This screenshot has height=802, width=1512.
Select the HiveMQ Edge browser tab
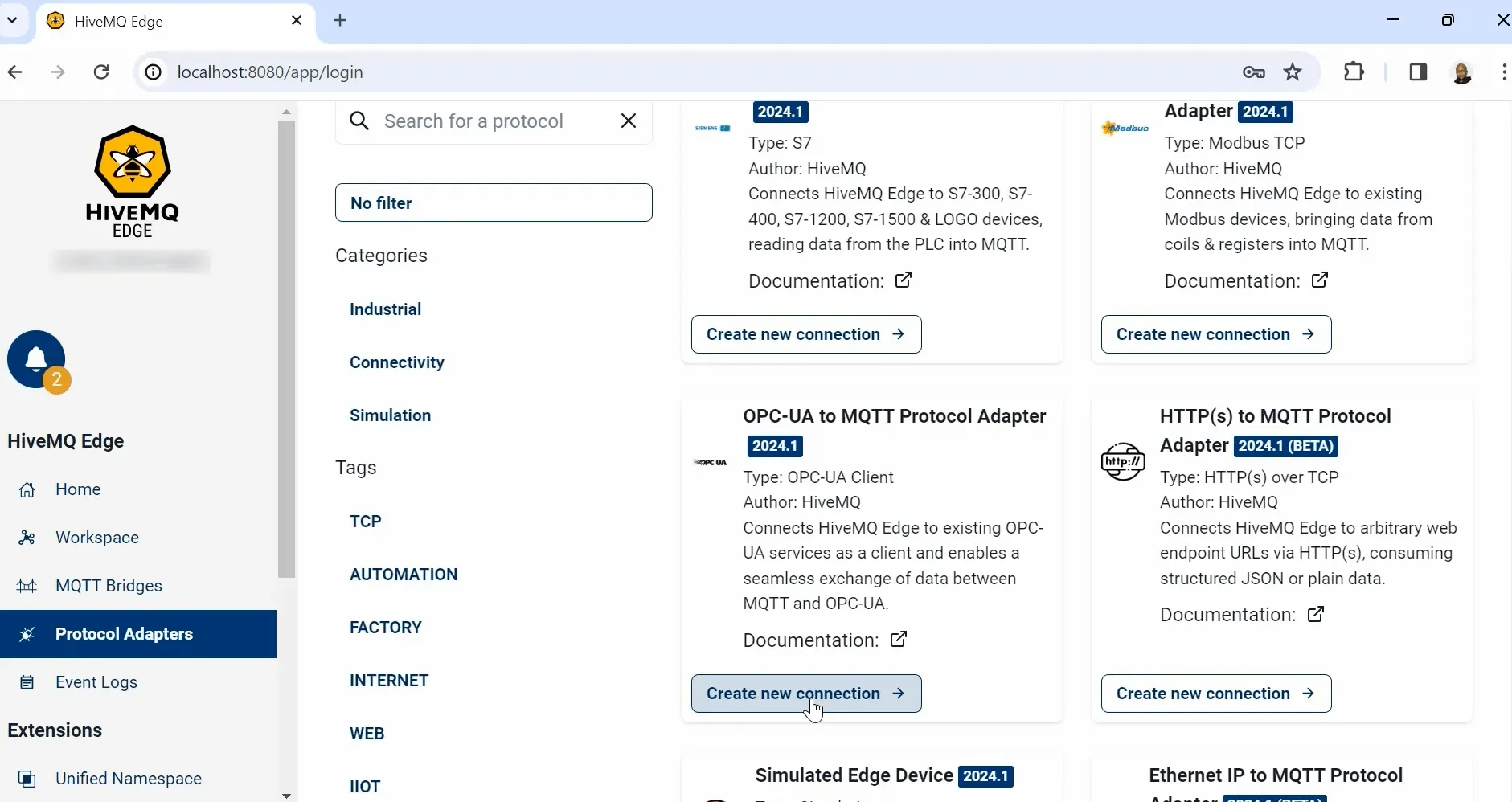175,21
